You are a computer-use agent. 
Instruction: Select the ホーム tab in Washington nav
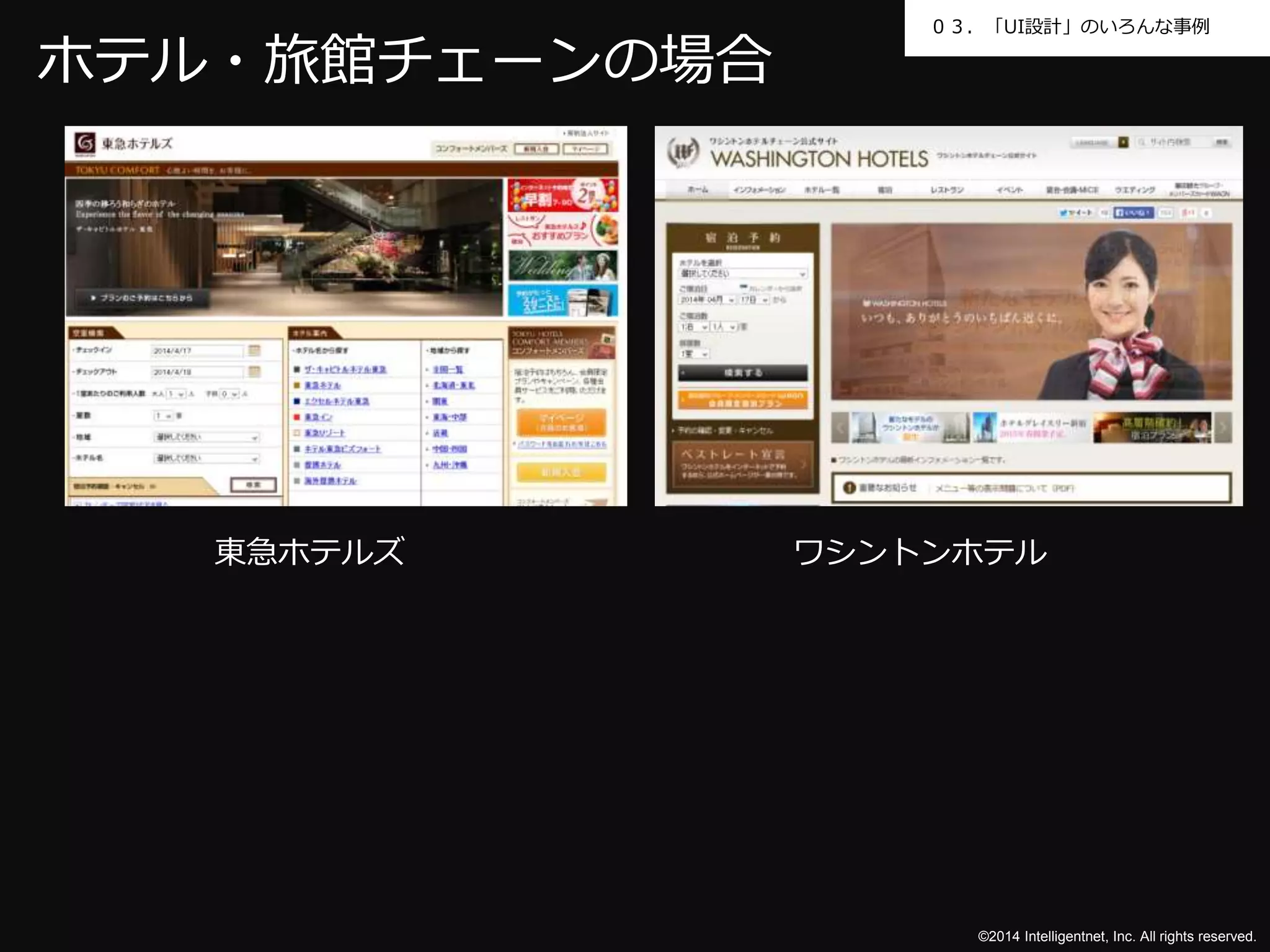pyautogui.click(x=698, y=190)
